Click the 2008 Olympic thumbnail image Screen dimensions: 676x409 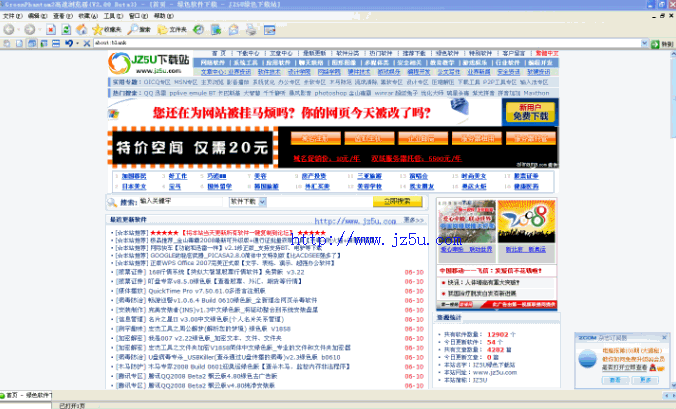(526, 221)
